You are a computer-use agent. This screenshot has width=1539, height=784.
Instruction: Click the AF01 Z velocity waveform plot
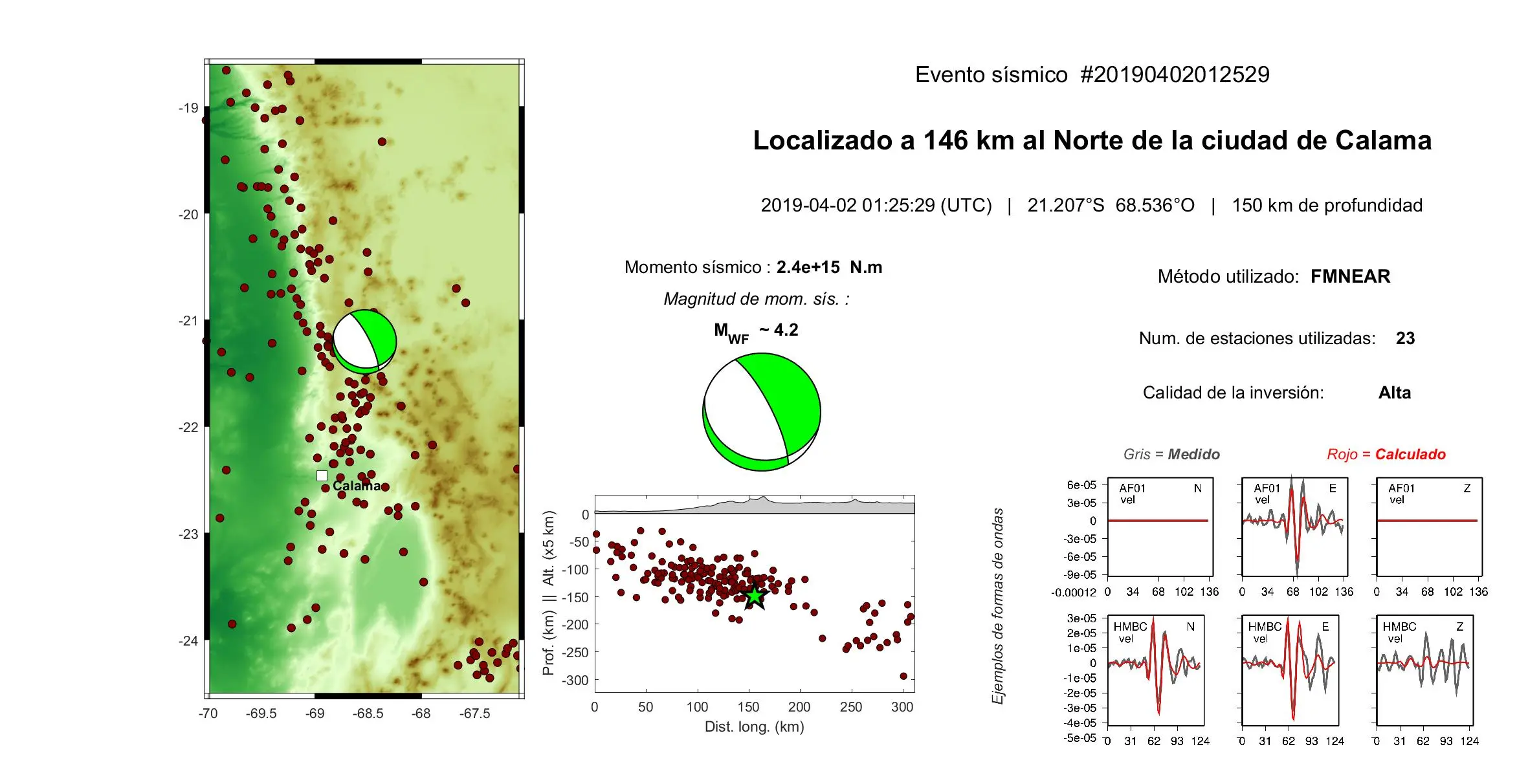click(x=1429, y=527)
